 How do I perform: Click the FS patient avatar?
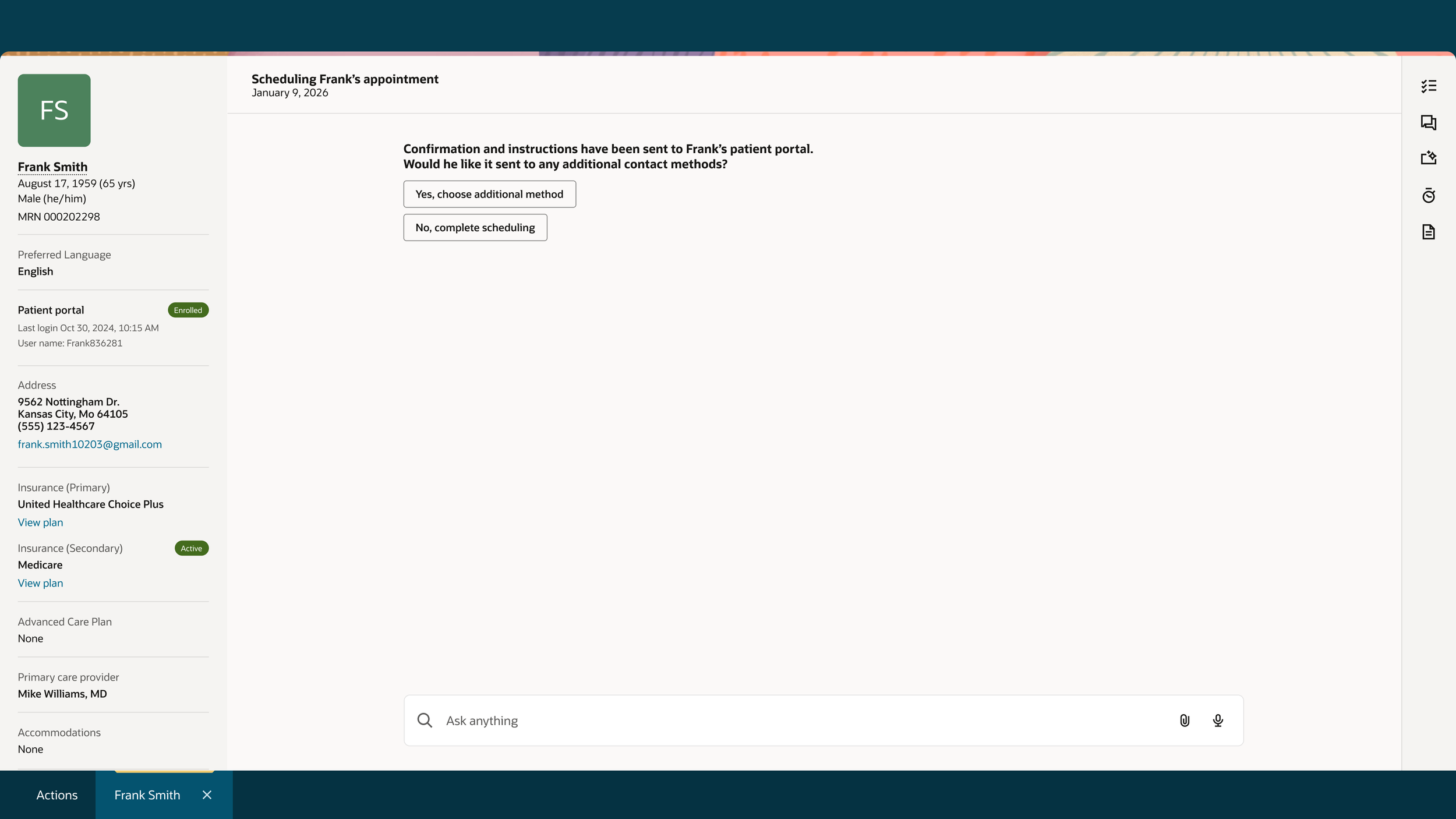(54, 110)
